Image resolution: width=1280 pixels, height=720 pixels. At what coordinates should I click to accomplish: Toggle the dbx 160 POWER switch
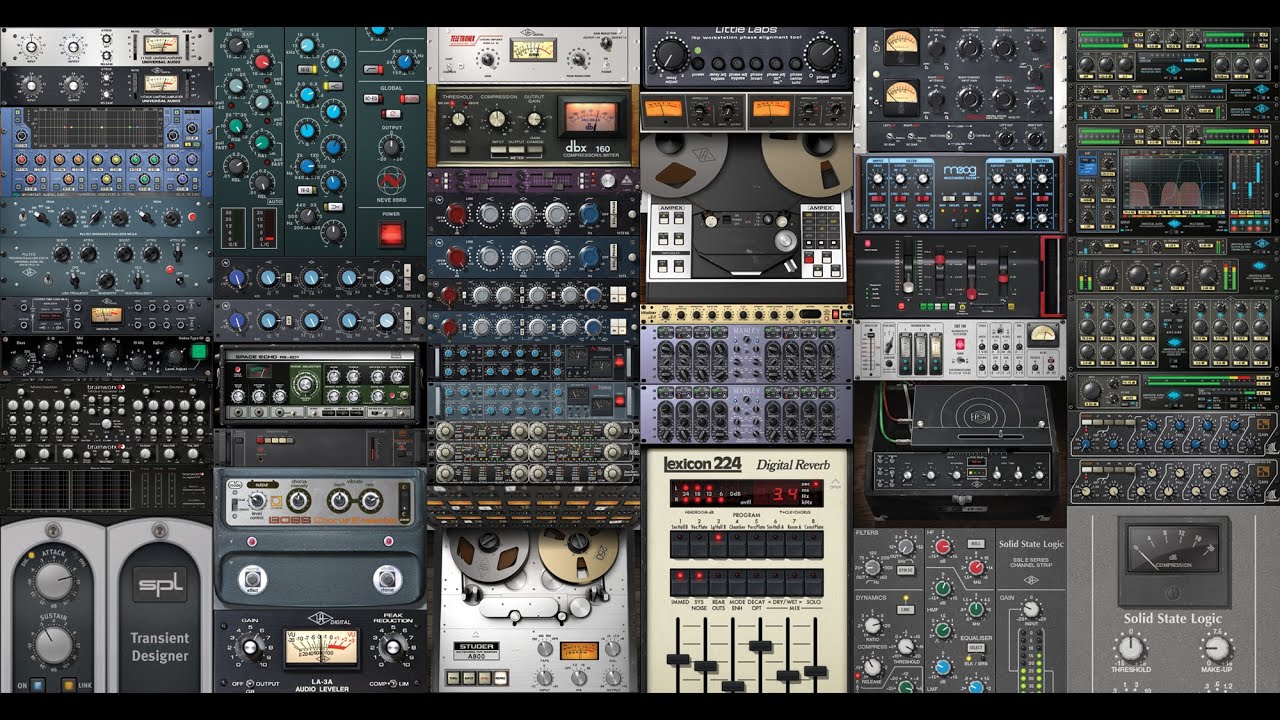pos(458,150)
